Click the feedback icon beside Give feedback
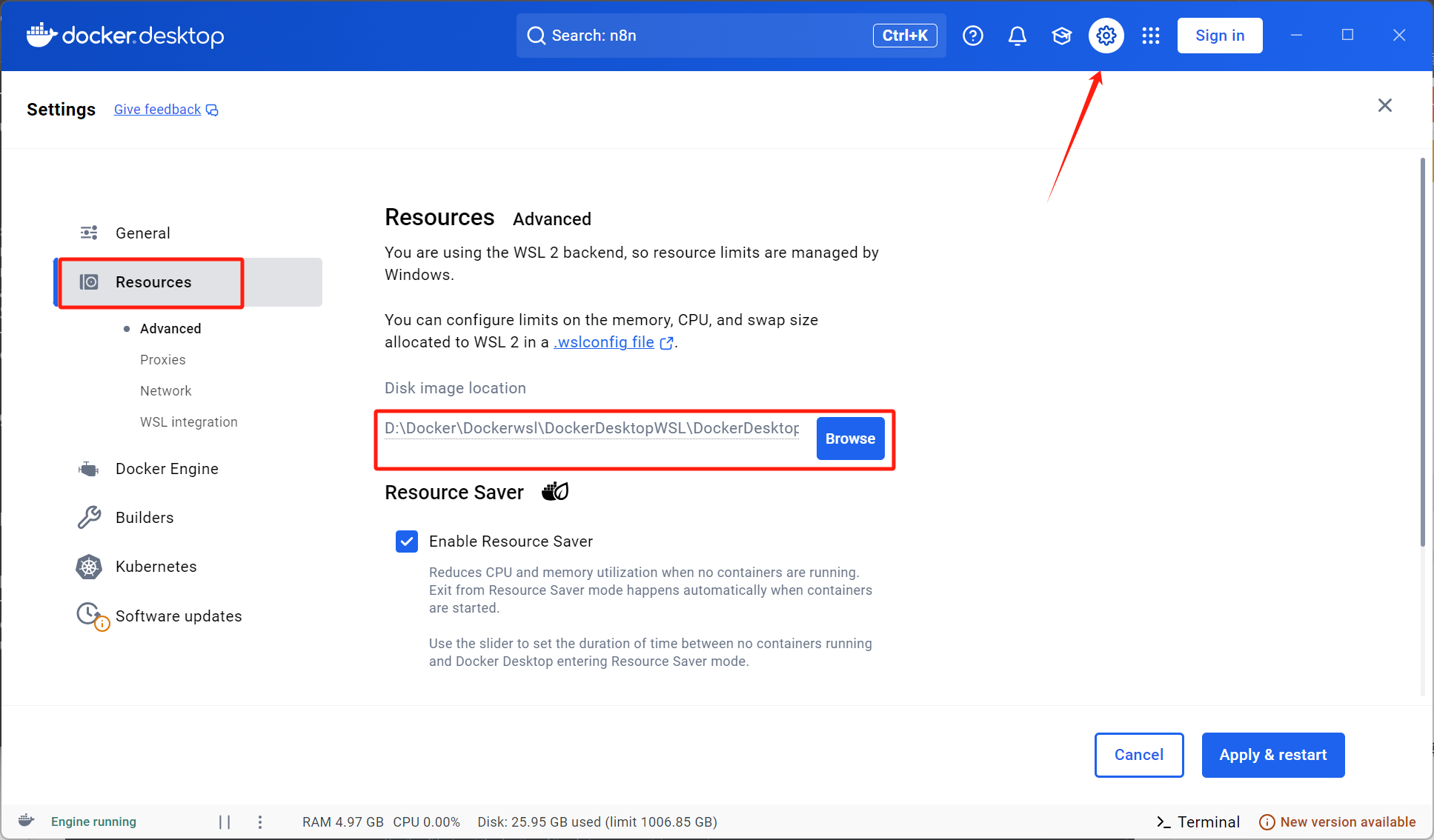Image resolution: width=1434 pixels, height=840 pixels. 212,110
